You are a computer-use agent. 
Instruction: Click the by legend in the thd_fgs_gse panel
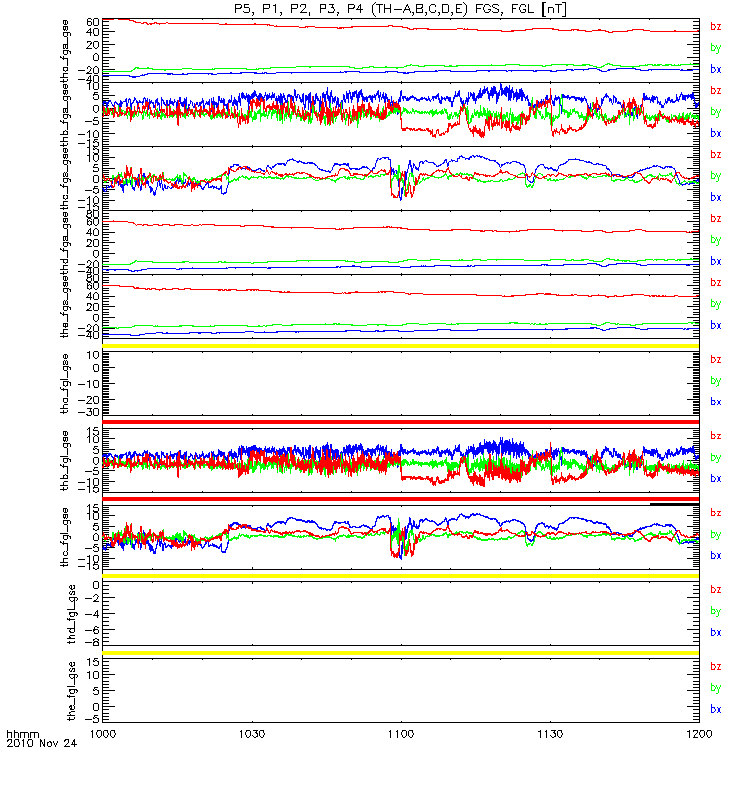pyautogui.click(x=716, y=240)
